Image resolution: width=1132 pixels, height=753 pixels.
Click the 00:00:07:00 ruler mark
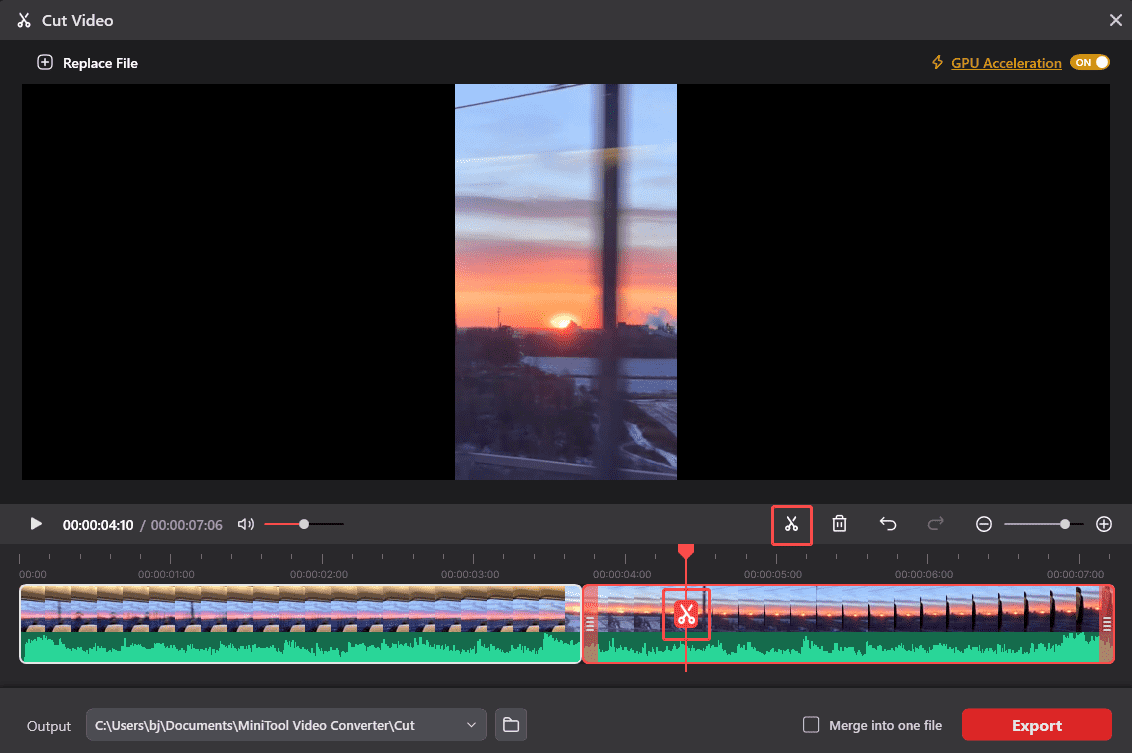pos(1075,575)
